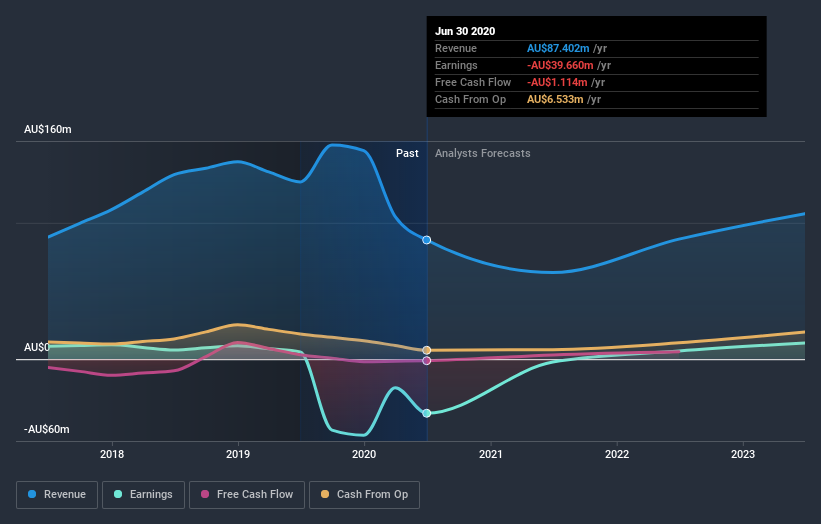Click the Free Cash Flow tooltip row label

pyautogui.click(x=473, y=82)
